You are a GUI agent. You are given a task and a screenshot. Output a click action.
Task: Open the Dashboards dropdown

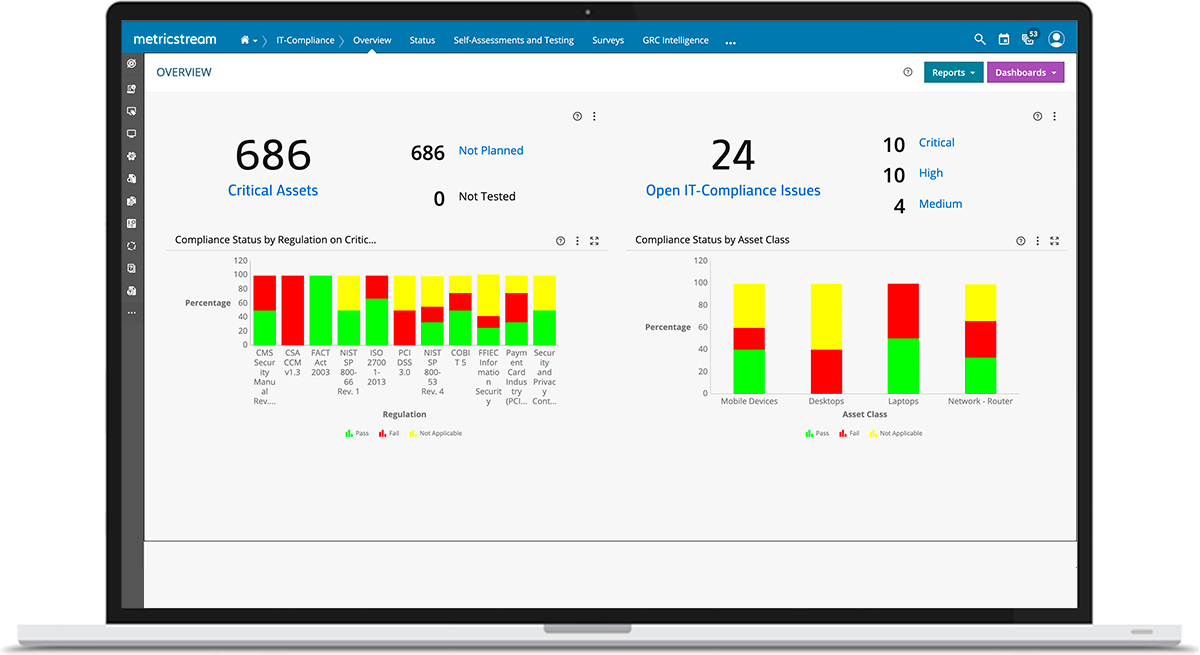coord(1025,72)
